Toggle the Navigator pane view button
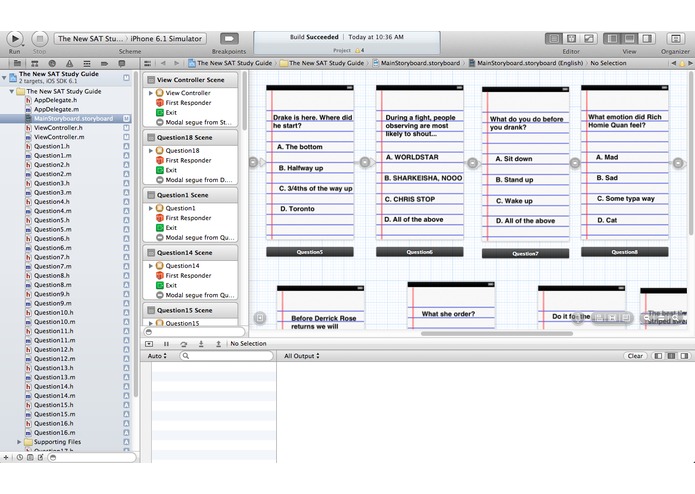The image size is (695, 494). click(x=612, y=39)
